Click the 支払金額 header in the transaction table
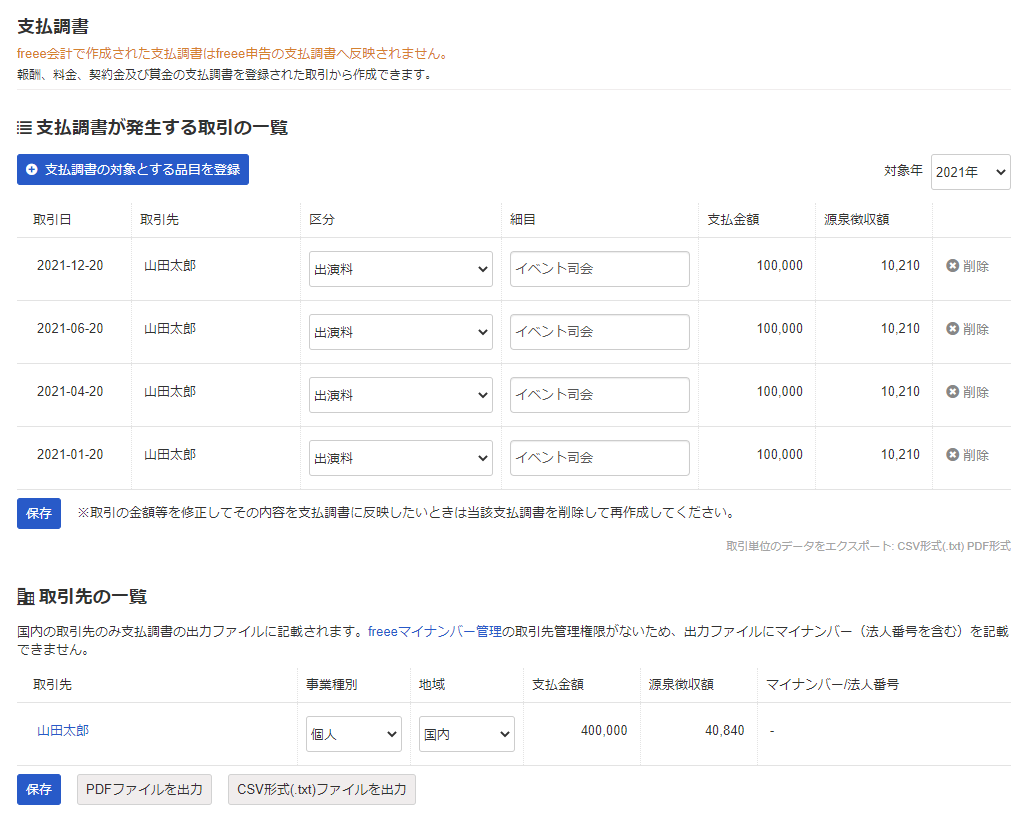1029x828 pixels. tap(733, 220)
